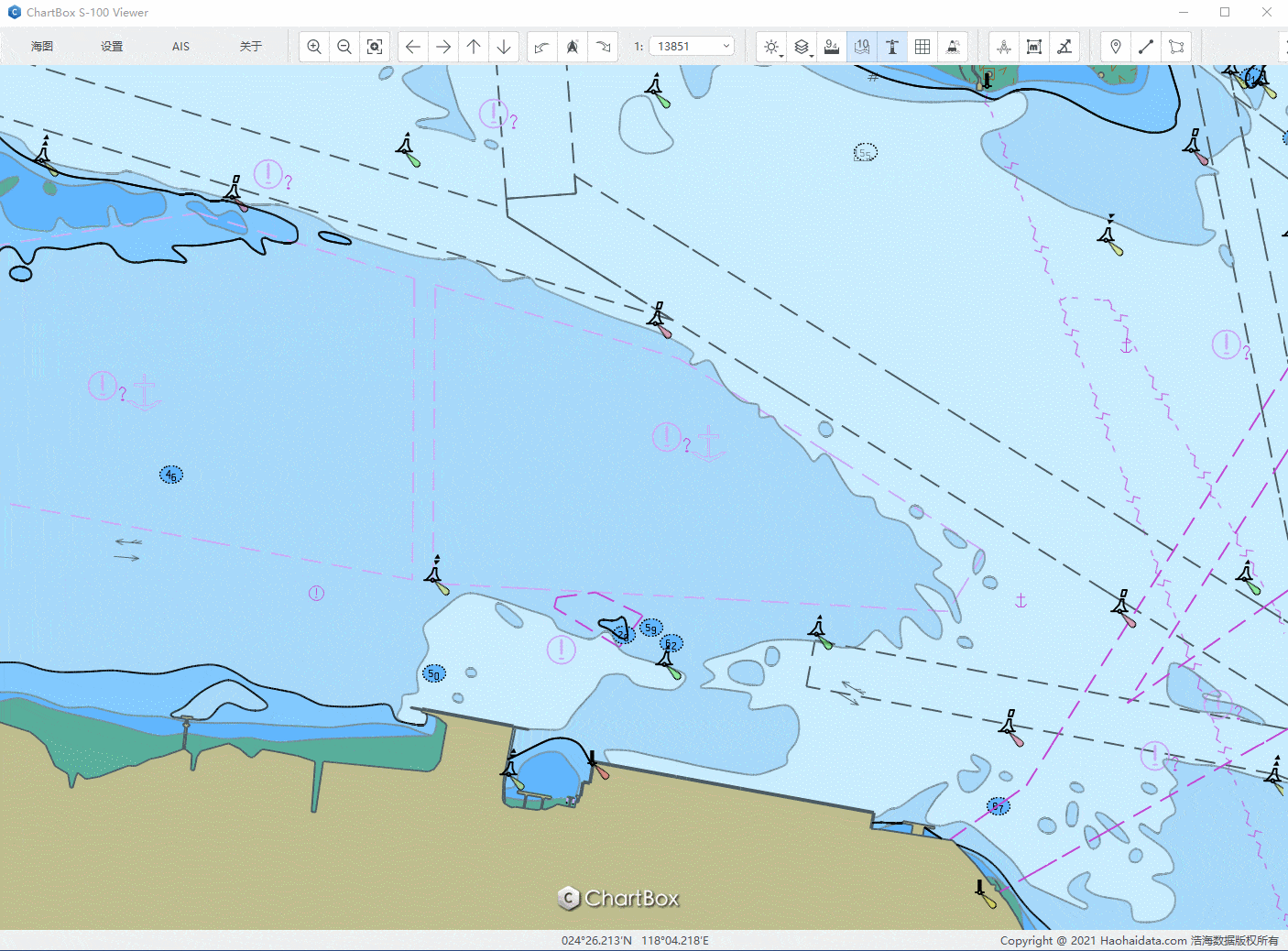Screen dimensions: 1288x951
Task: Open the layers display dropdown
Action: tap(802, 47)
